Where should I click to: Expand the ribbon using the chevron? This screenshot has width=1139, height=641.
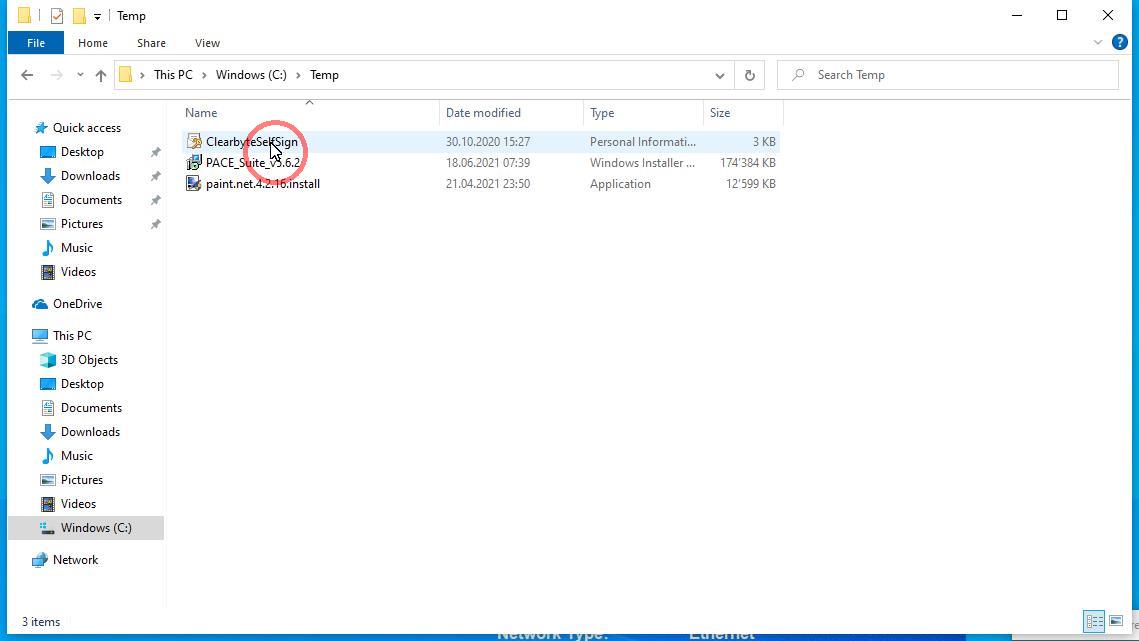(1097, 43)
